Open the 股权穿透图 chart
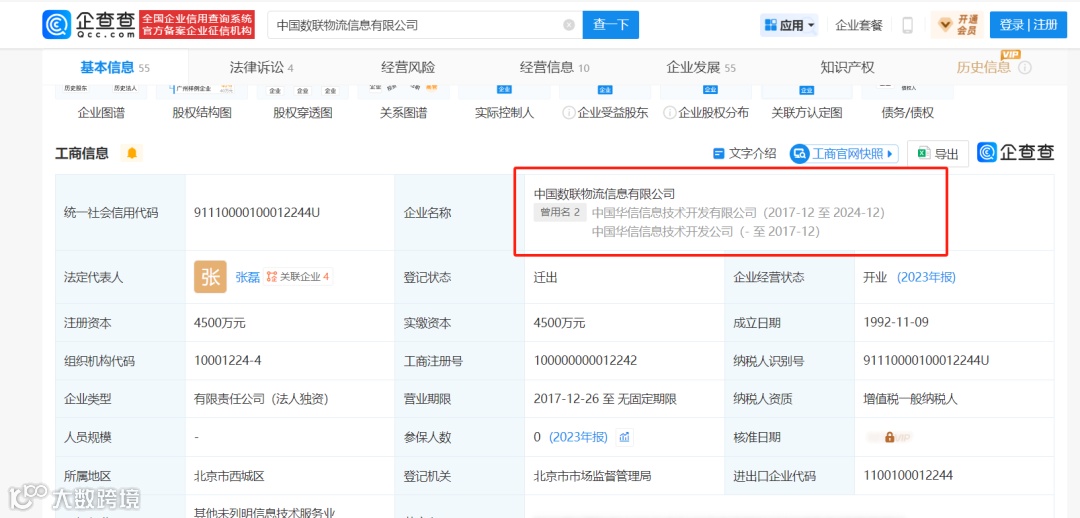The width and height of the screenshot is (1080, 518). (x=302, y=102)
